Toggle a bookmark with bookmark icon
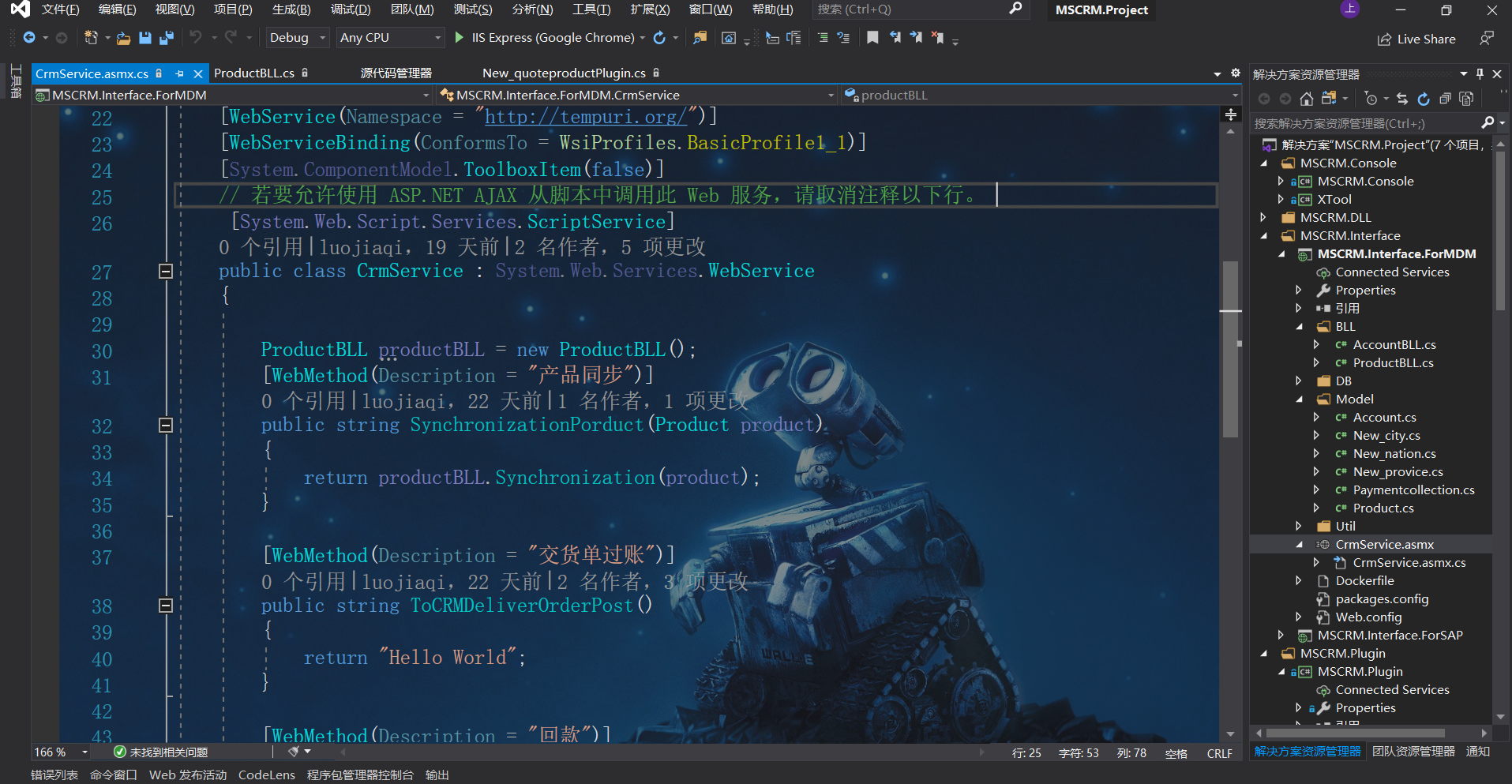 pos(872,37)
